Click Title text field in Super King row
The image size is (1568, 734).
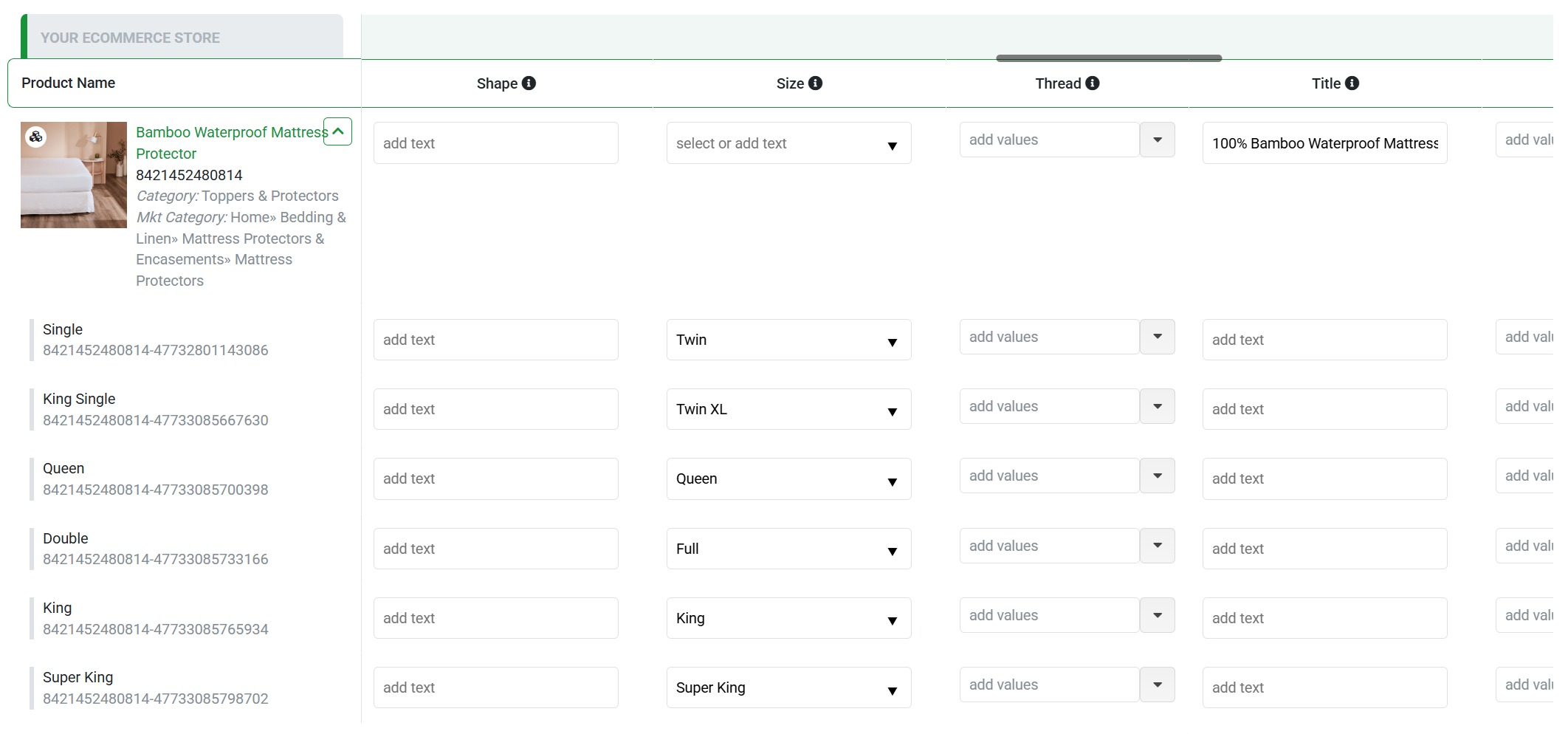tap(1324, 687)
